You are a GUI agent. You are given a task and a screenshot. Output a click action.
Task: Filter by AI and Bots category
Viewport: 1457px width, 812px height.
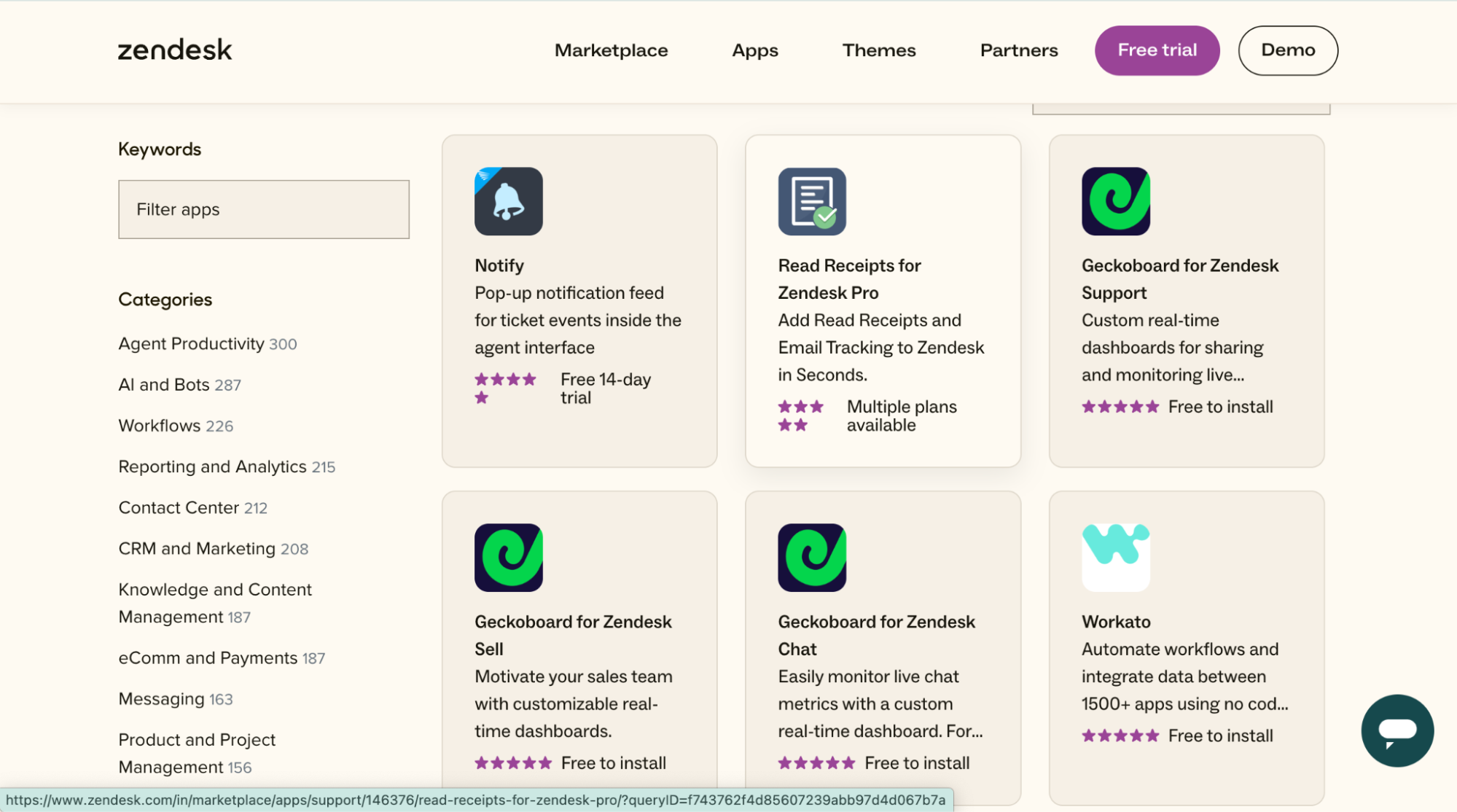coord(180,384)
